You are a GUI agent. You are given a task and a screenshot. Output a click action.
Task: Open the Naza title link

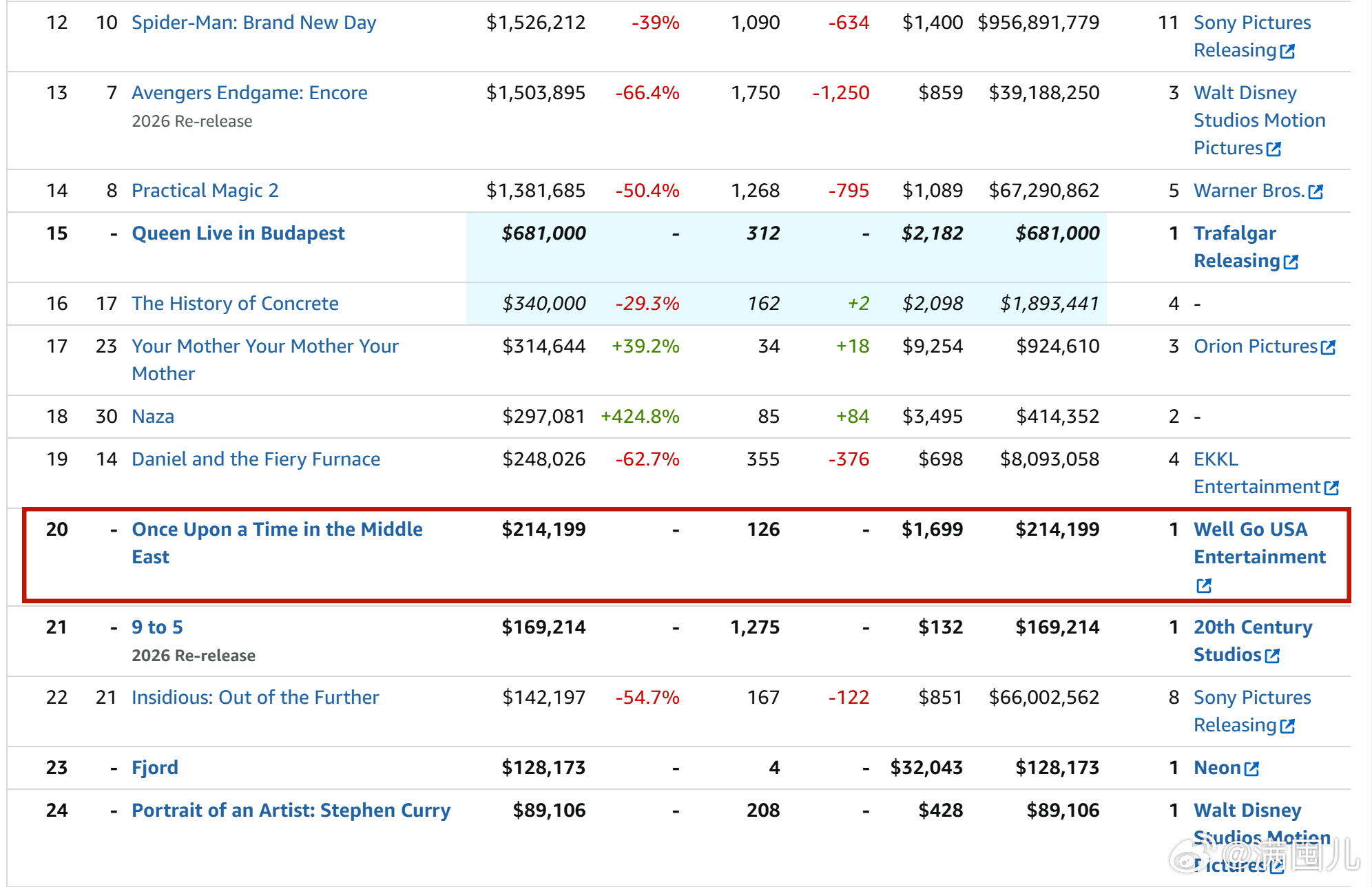153,417
